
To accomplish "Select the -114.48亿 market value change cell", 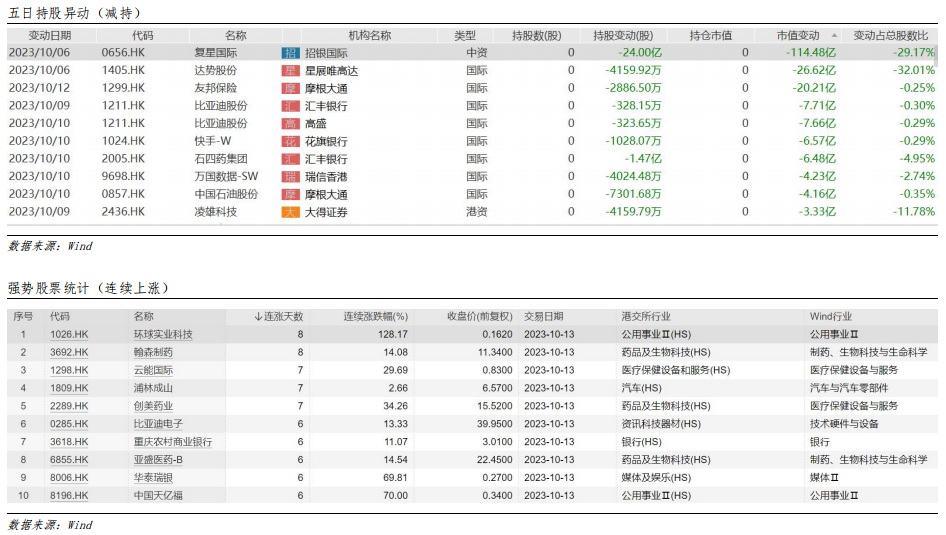I will coord(810,53).
